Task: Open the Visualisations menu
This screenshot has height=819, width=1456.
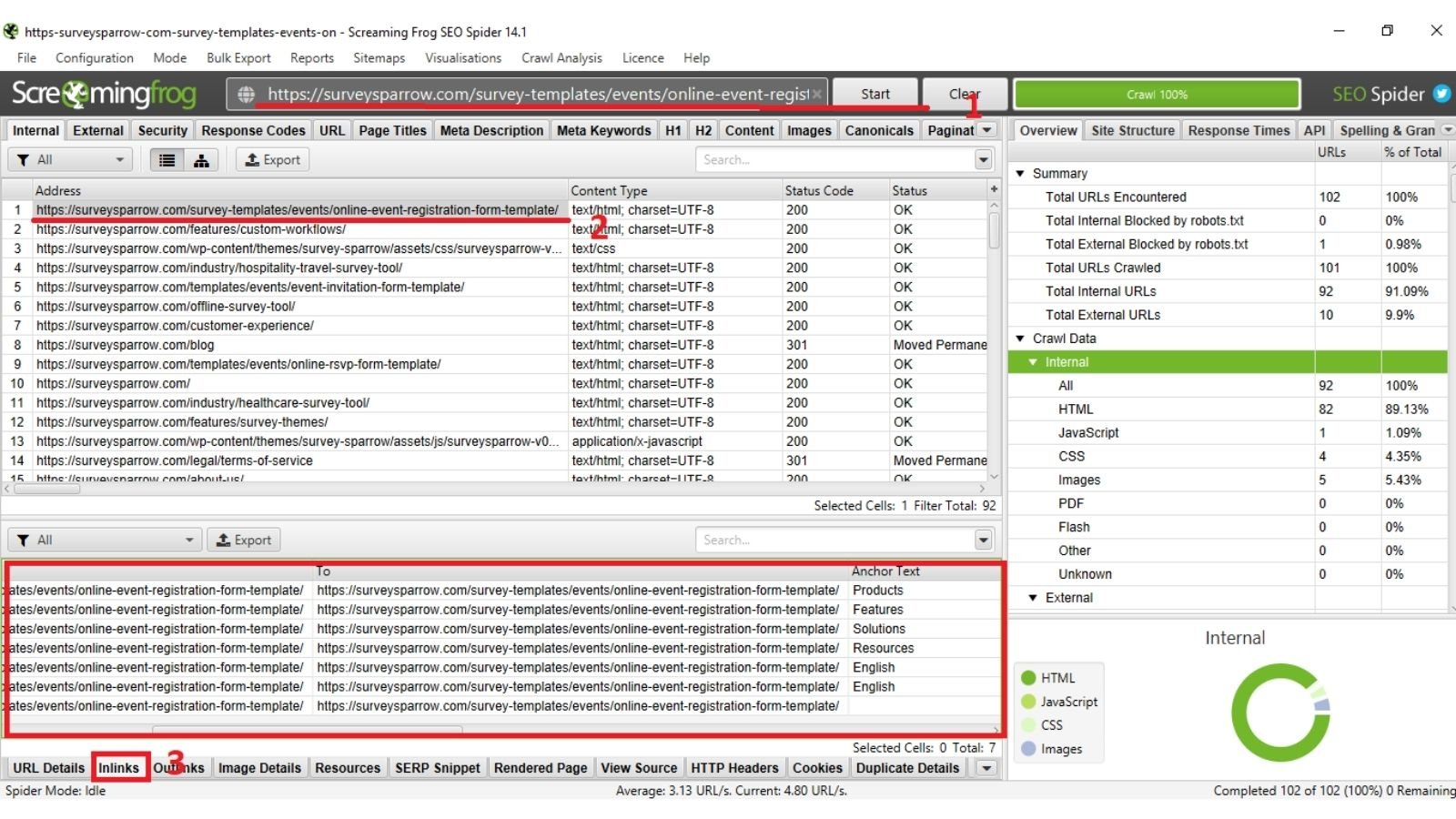Action: 463,58
